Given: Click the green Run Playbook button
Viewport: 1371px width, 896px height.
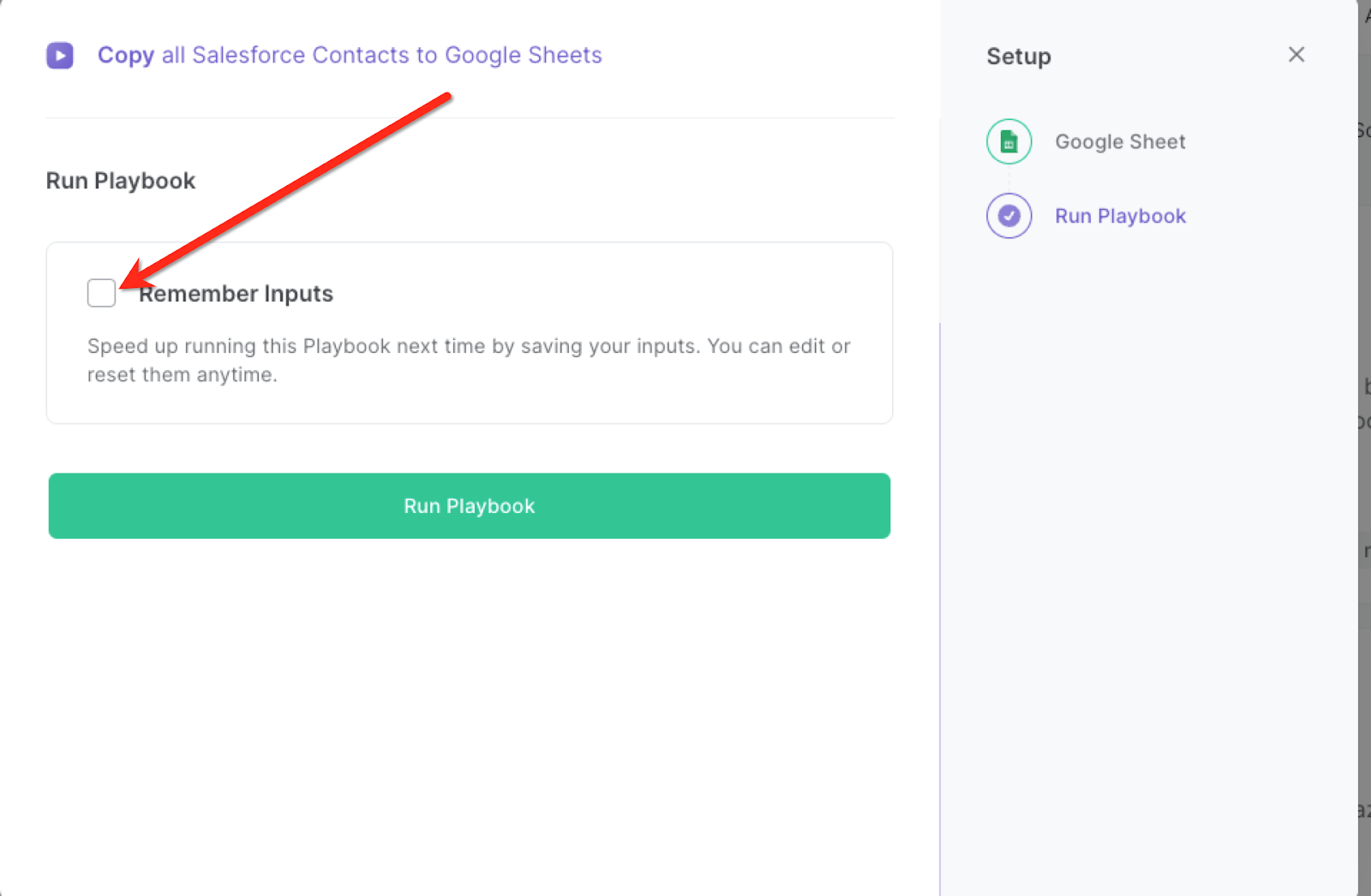Looking at the screenshot, I should pyautogui.click(x=470, y=506).
